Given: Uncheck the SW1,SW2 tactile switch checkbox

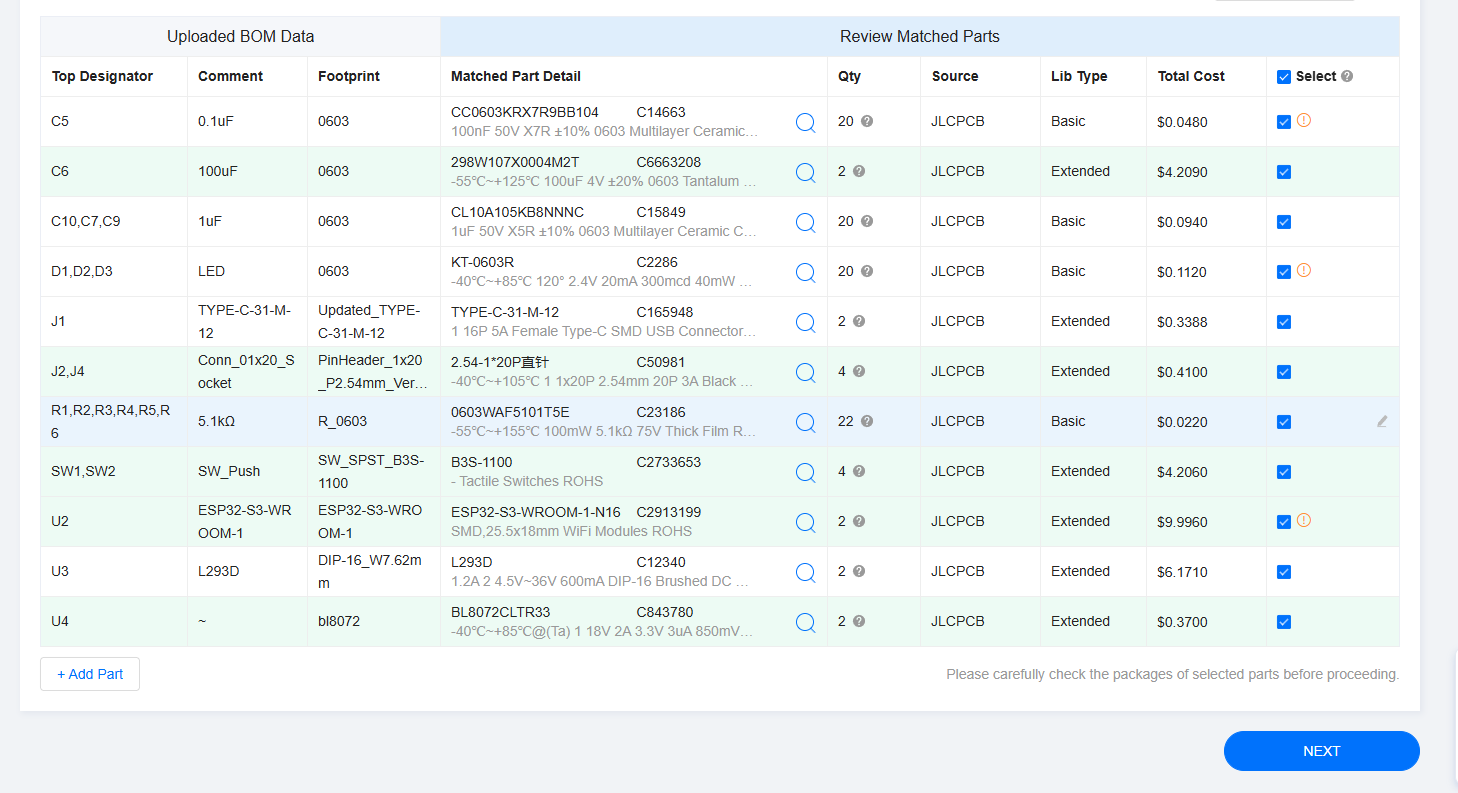Looking at the screenshot, I should pyautogui.click(x=1284, y=472).
